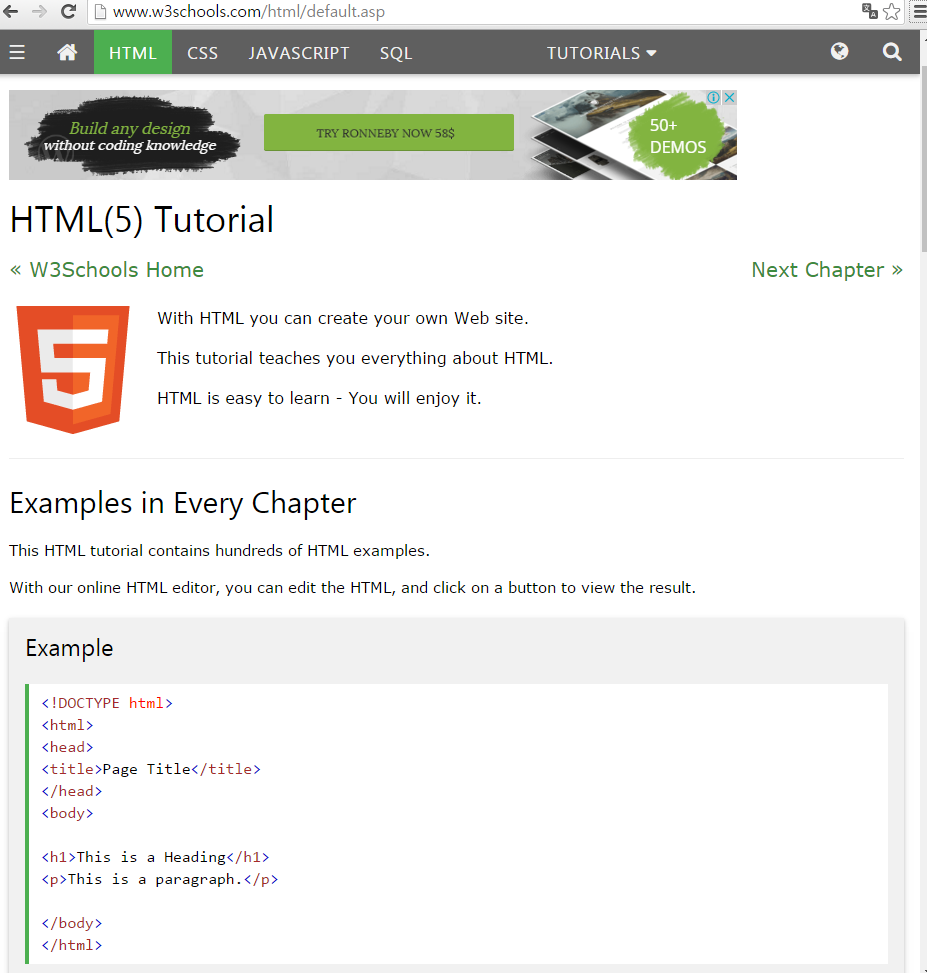Click 'With HTML you can create' sentence

pos(343,318)
